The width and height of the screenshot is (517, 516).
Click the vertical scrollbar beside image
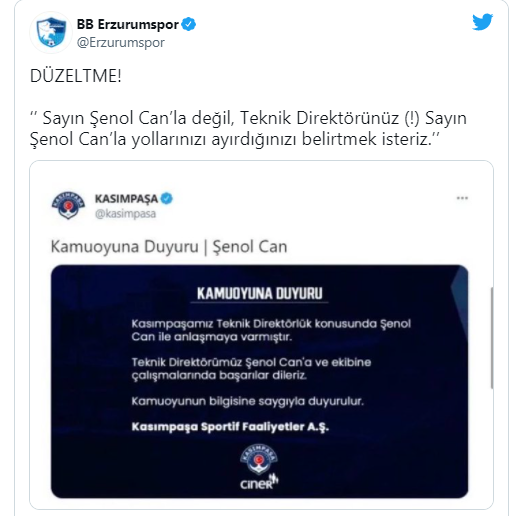tap(492, 338)
